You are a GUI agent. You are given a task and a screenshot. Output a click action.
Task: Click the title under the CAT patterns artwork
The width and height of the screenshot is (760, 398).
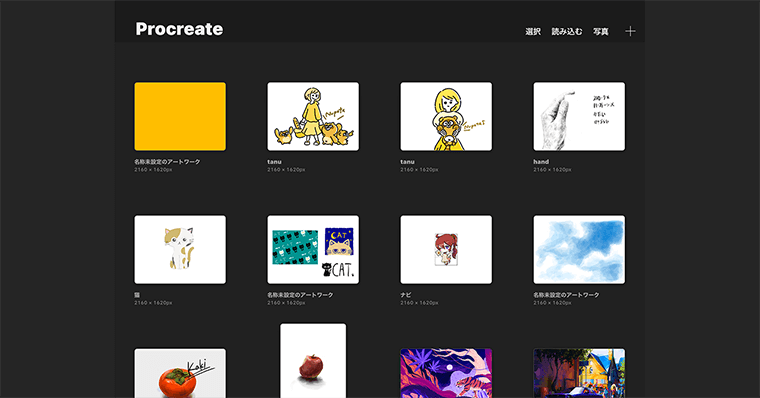(x=300, y=295)
